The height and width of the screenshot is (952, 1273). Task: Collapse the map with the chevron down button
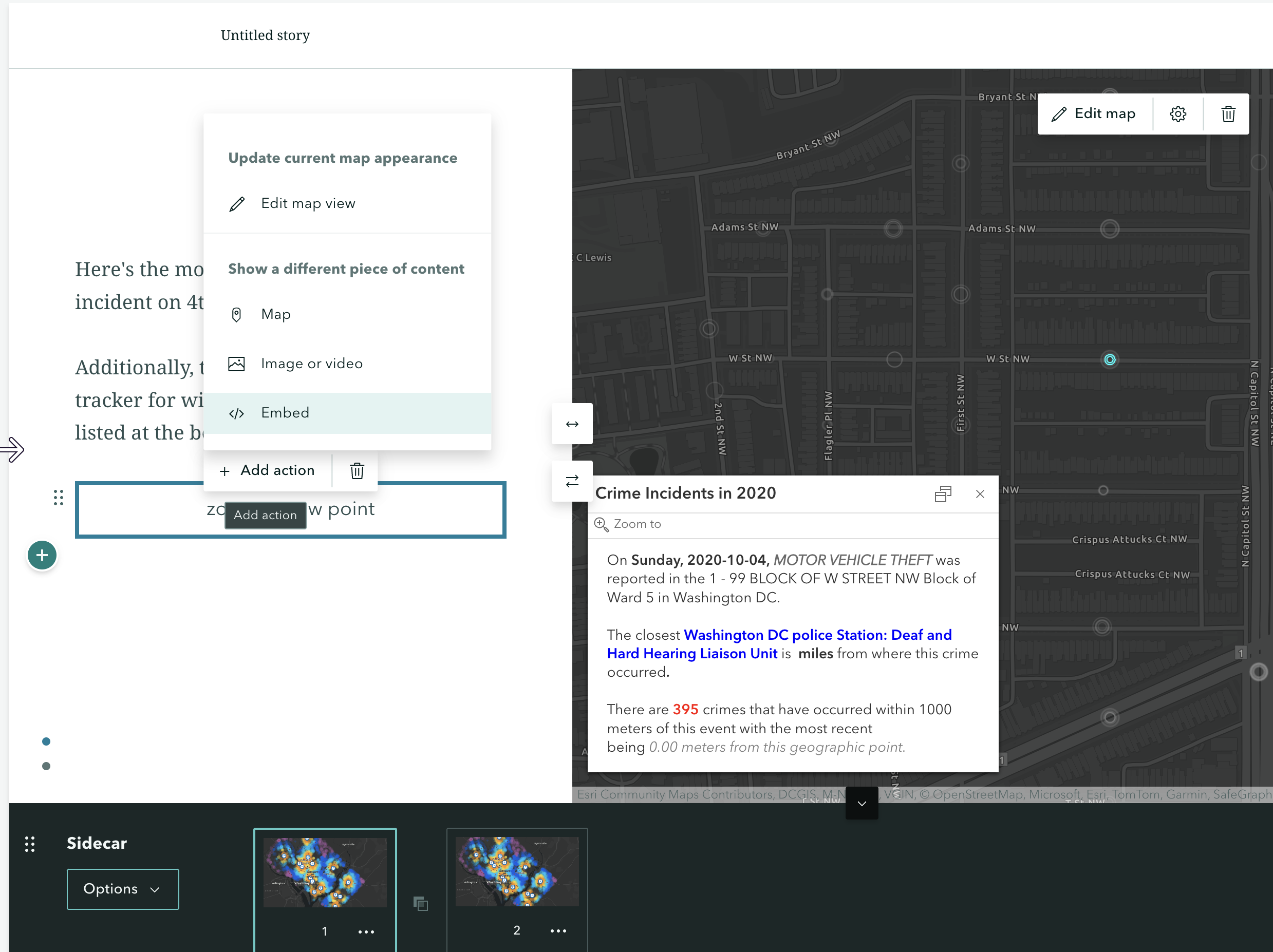coord(861,803)
